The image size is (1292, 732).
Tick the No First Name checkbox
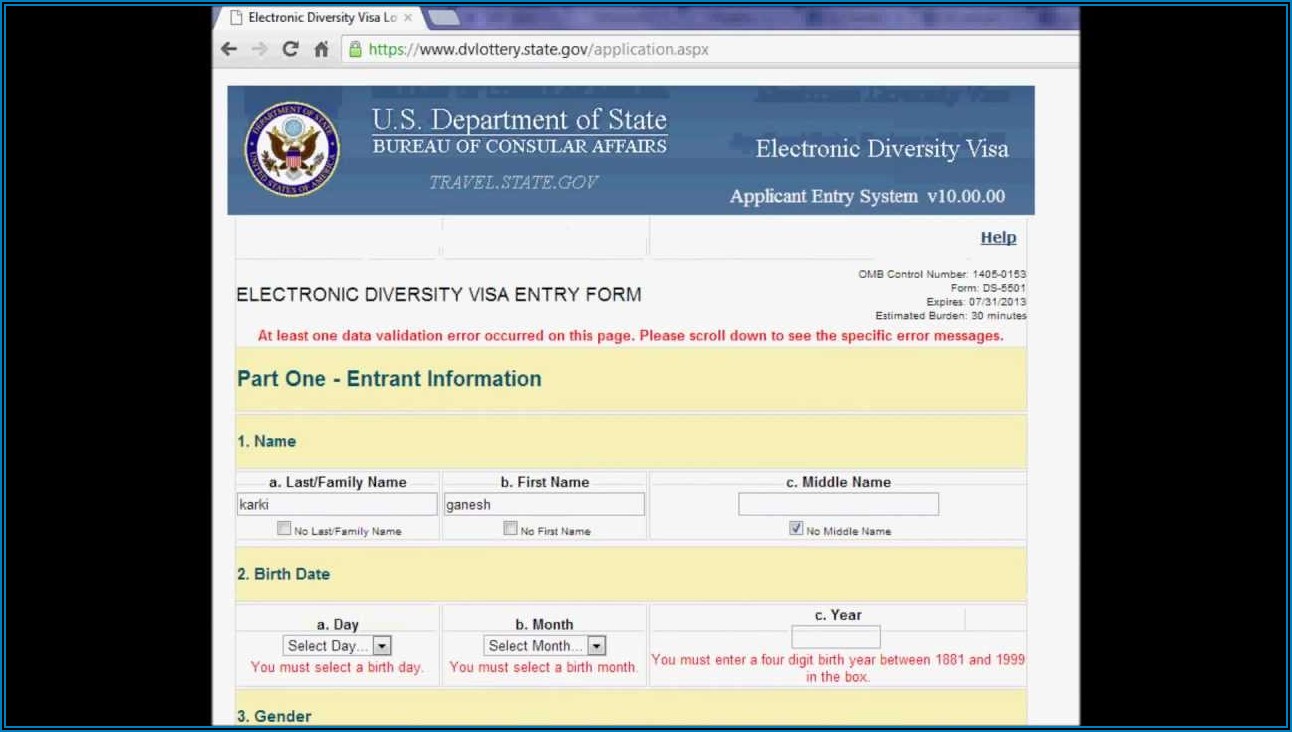[511, 529]
